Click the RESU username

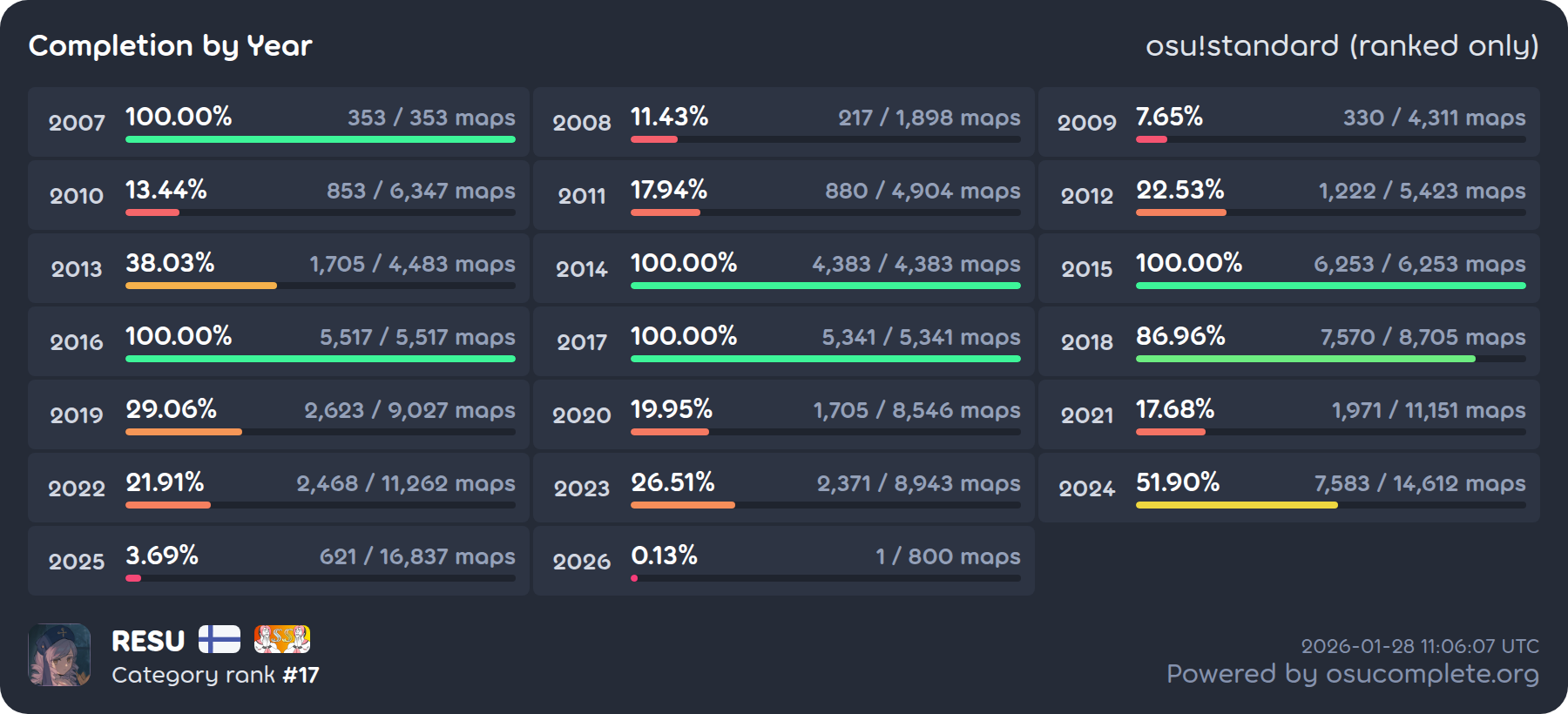click(148, 642)
